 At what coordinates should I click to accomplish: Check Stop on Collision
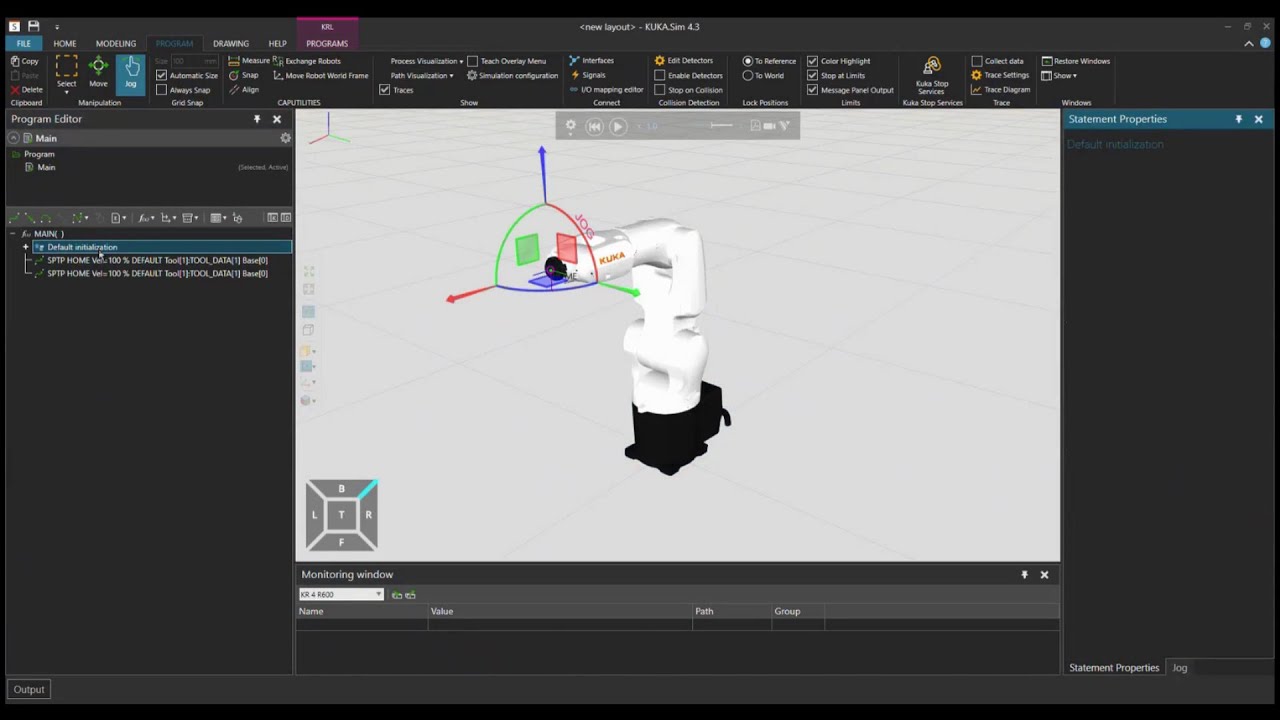coord(659,89)
